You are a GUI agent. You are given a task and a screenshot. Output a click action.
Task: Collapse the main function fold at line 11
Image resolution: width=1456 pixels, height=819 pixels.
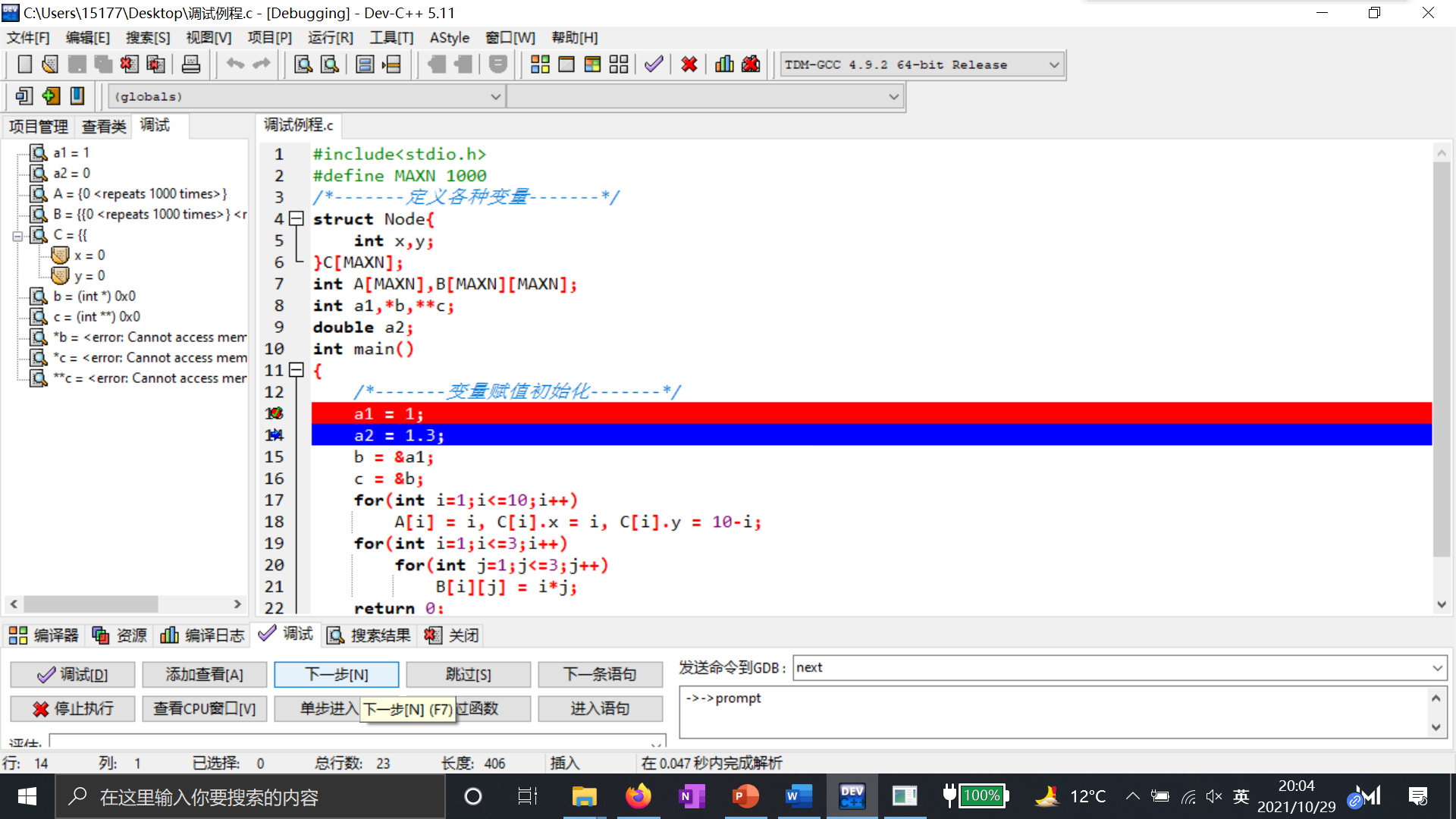(x=297, y=370)
